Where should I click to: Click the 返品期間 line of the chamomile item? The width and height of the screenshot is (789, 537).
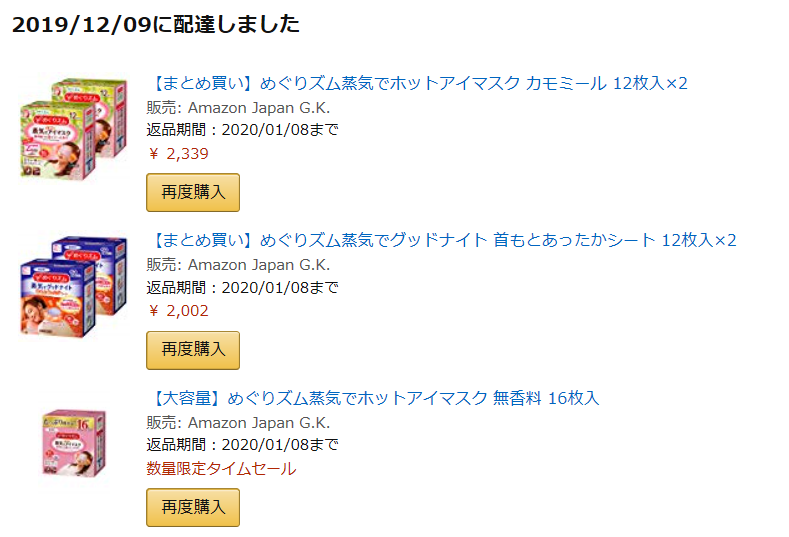pyautogui.click(x=243, y=130)
